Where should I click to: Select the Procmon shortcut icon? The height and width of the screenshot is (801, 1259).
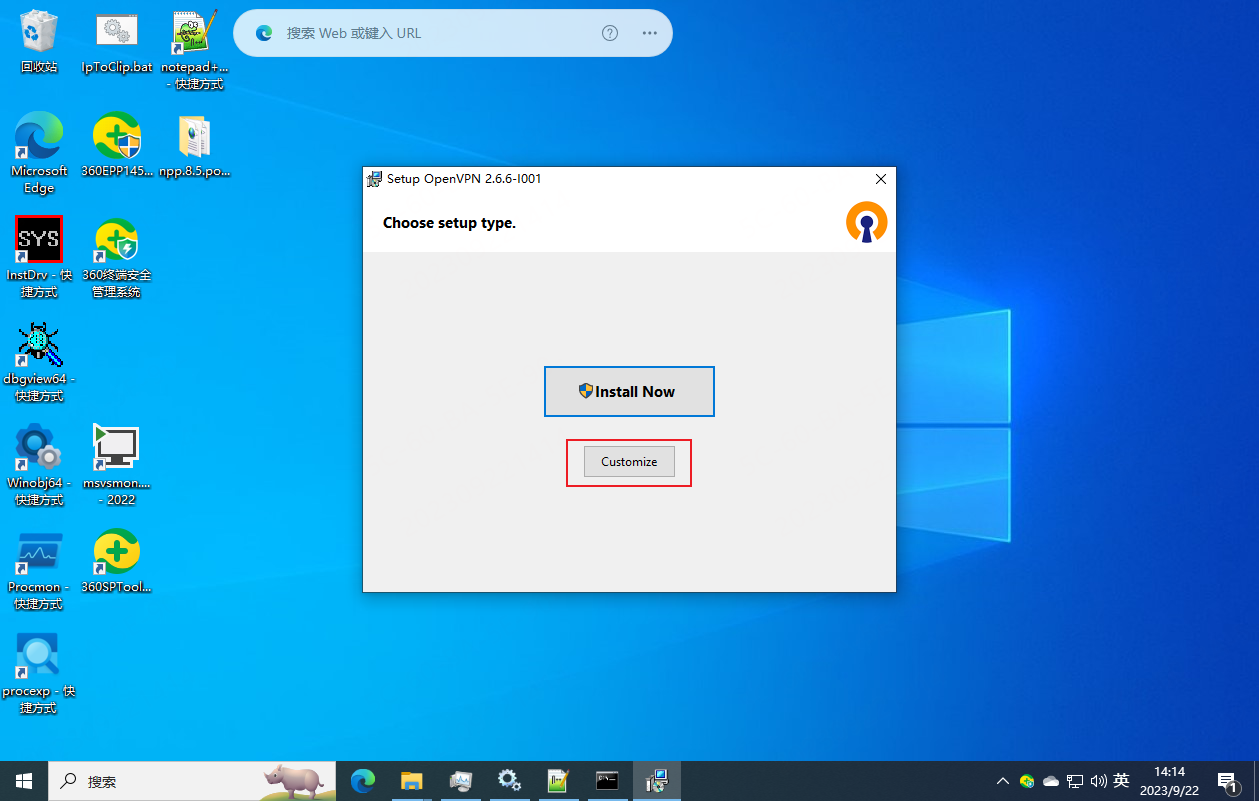(39, 569)
